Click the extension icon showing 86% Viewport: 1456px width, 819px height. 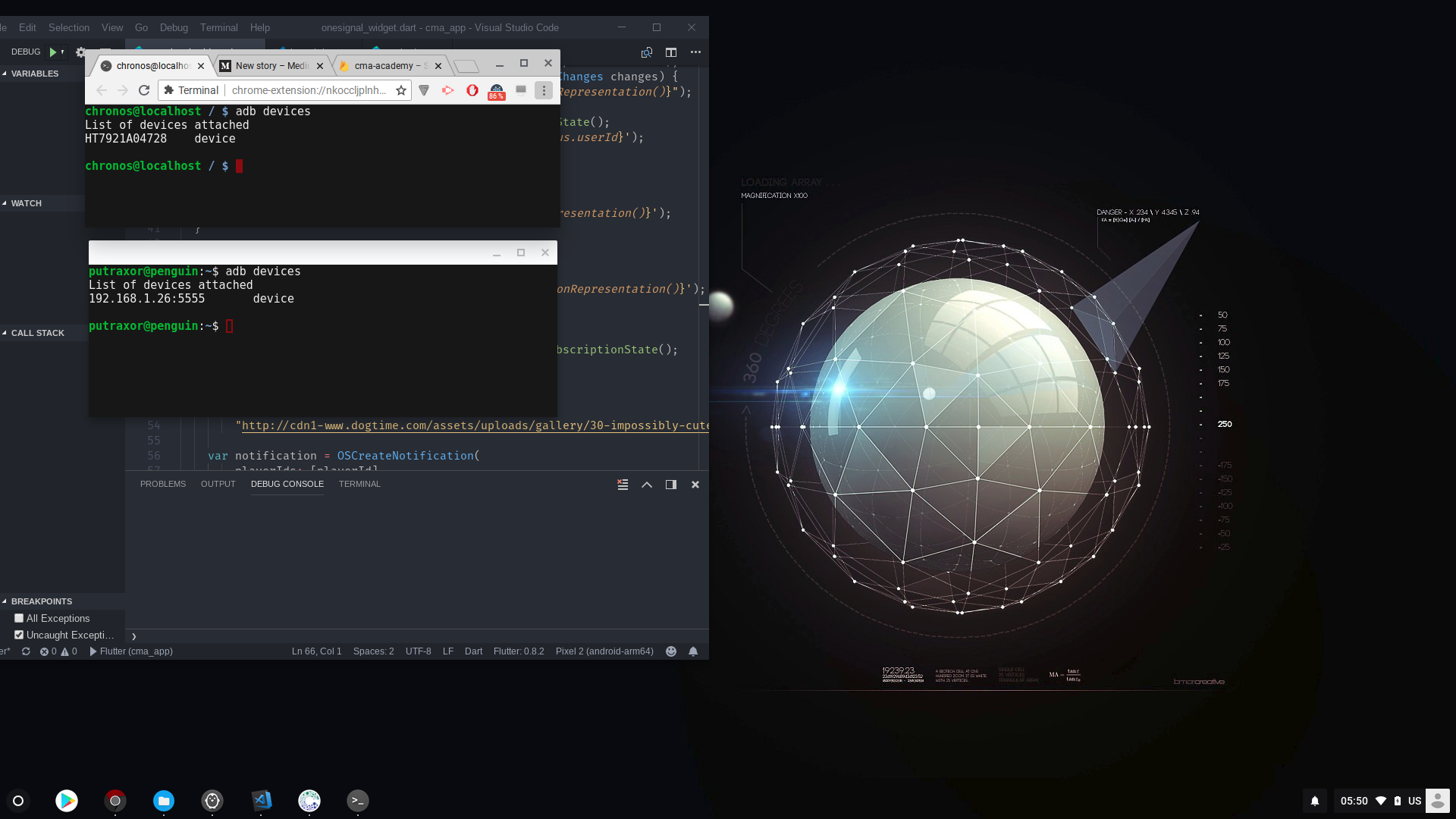497,91
